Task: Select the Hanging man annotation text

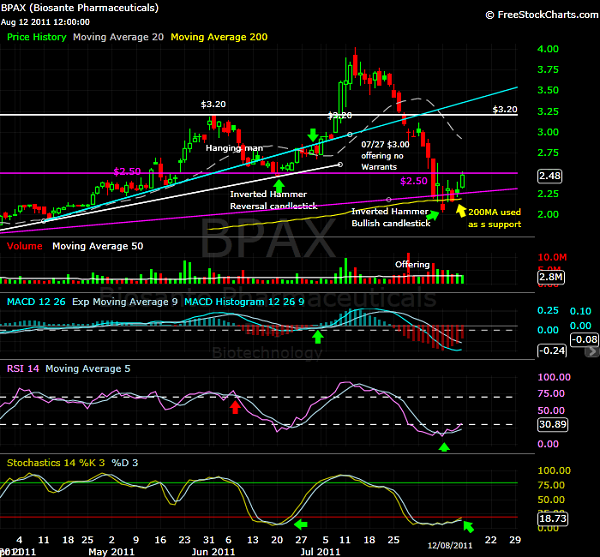Action: click(x=234, y=148)
